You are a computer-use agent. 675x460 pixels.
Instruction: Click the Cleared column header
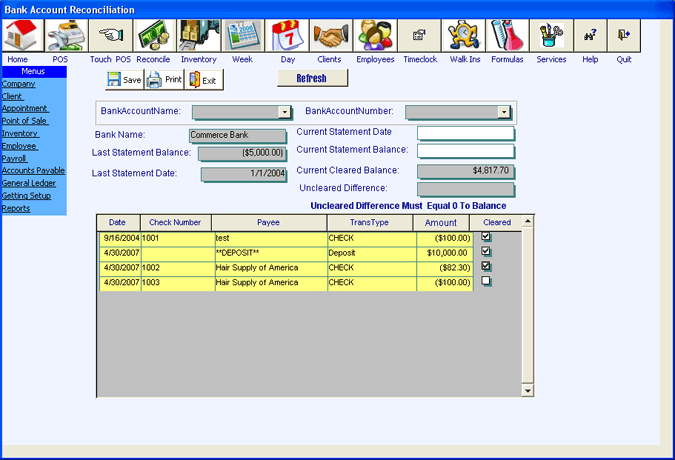click(x=496, y=223)
